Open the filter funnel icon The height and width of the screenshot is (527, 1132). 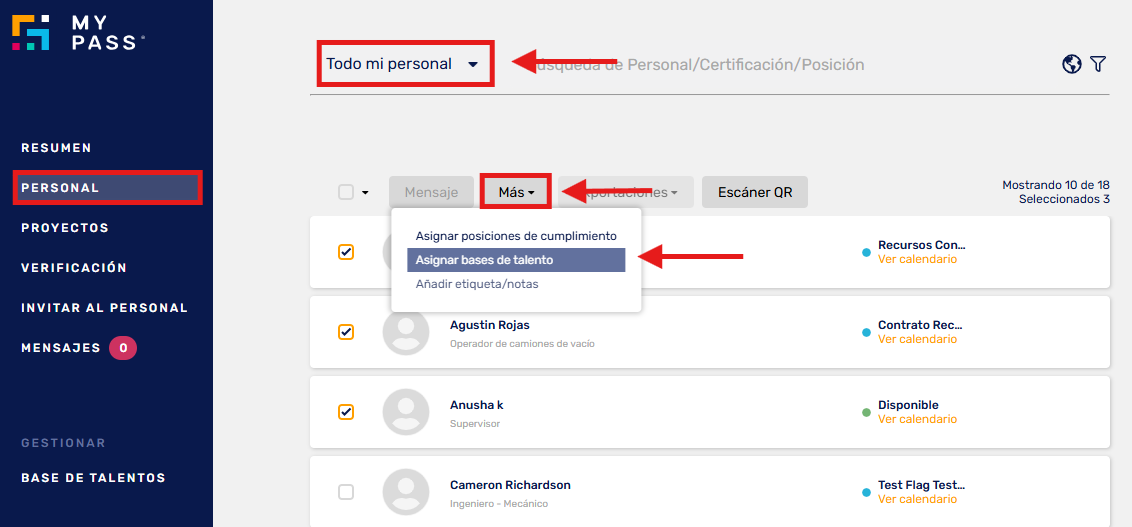click(x=1098, y=64)
